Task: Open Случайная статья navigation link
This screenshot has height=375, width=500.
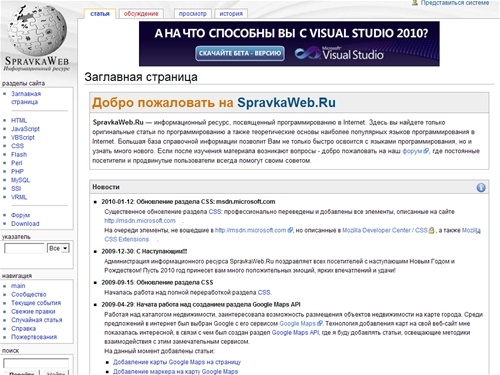Action: click(x=37, y=320)
